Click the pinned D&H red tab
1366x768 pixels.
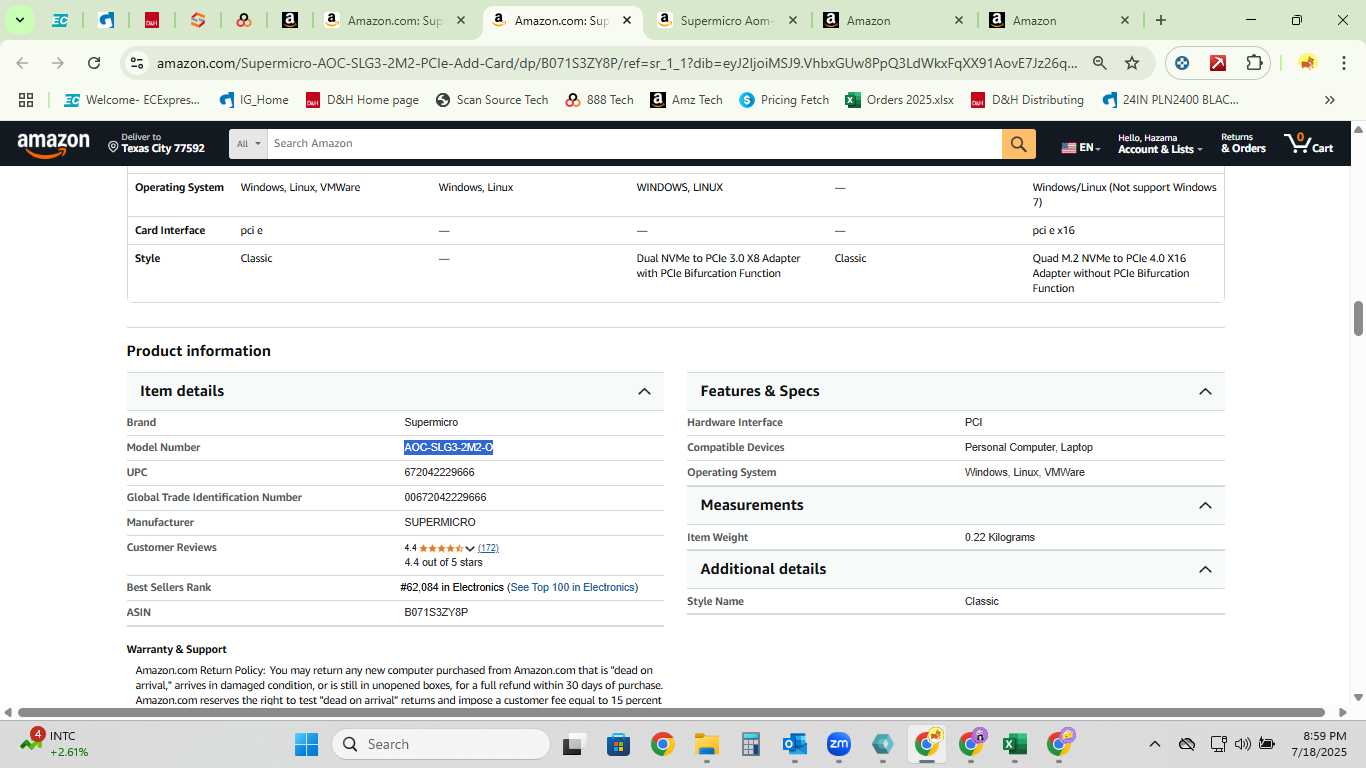[x=152, y=20]
